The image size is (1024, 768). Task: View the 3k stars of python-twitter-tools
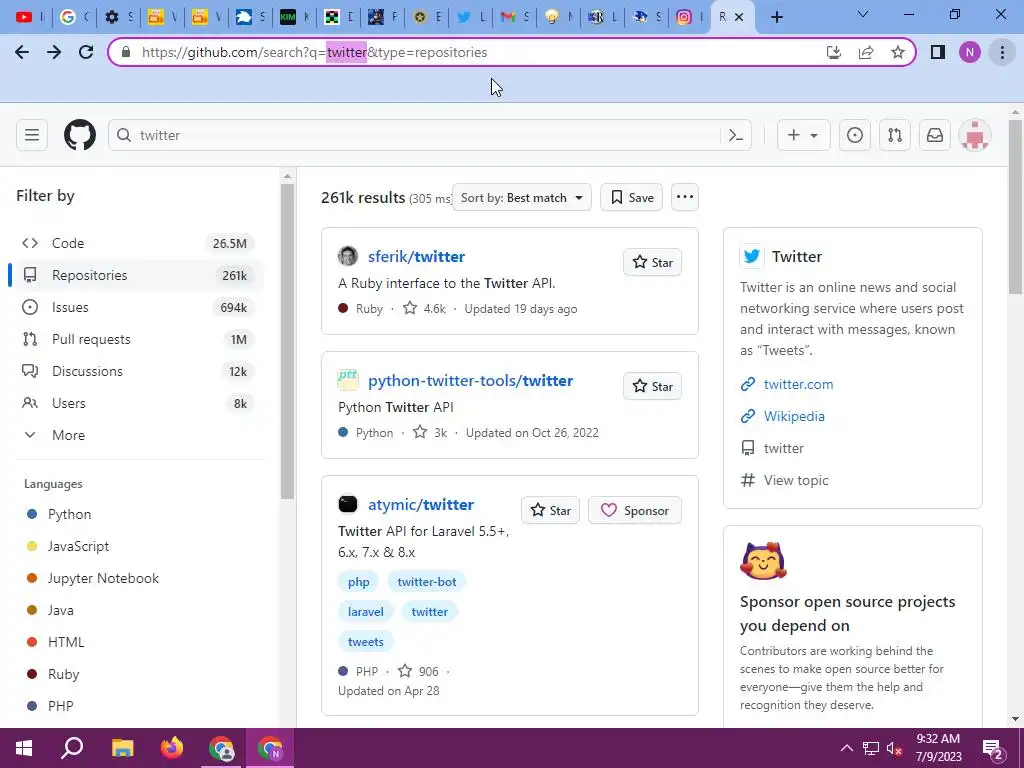point(430,432)
